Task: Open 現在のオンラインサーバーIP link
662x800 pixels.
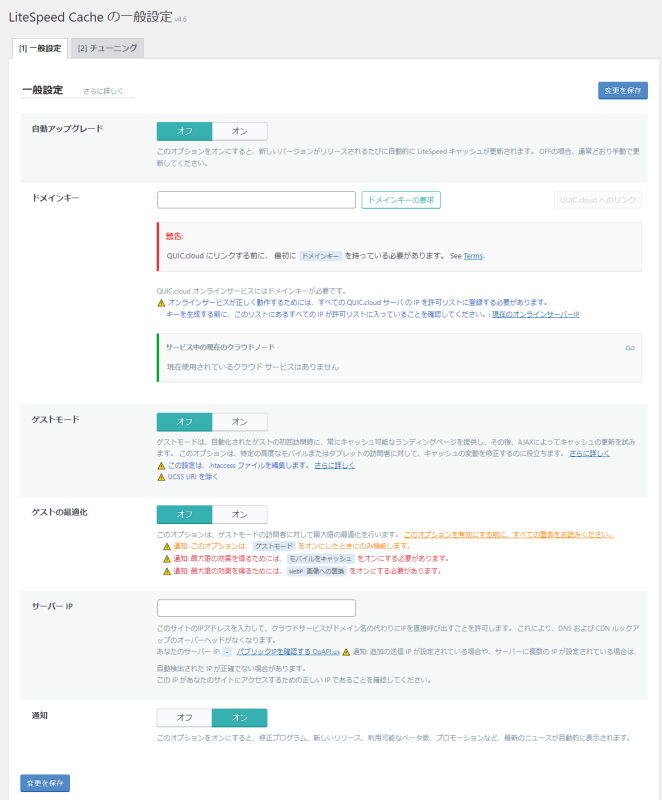Action: pos(536,314)
